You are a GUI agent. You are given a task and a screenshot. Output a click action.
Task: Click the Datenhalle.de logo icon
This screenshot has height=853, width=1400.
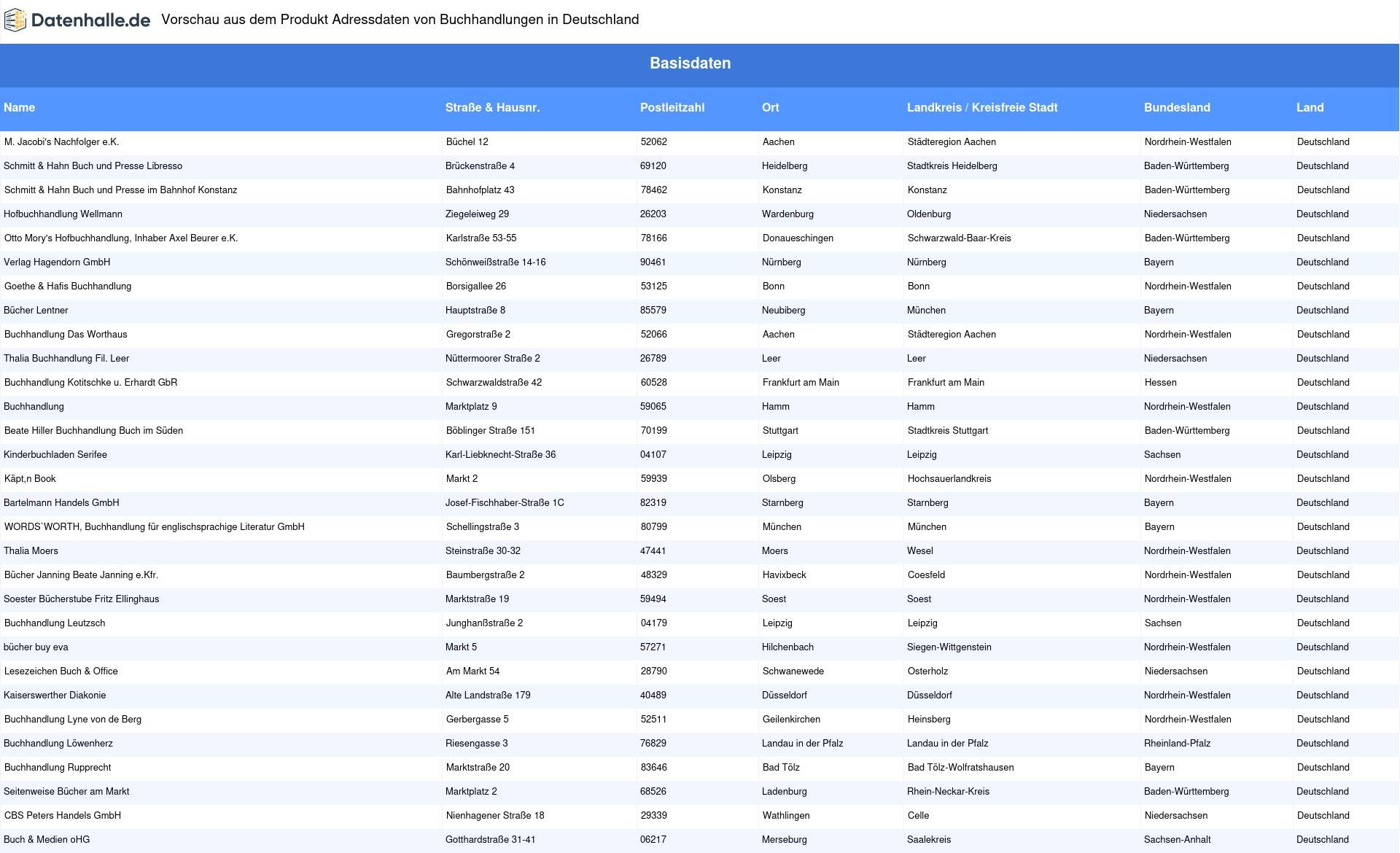click(x=15, y=20)
